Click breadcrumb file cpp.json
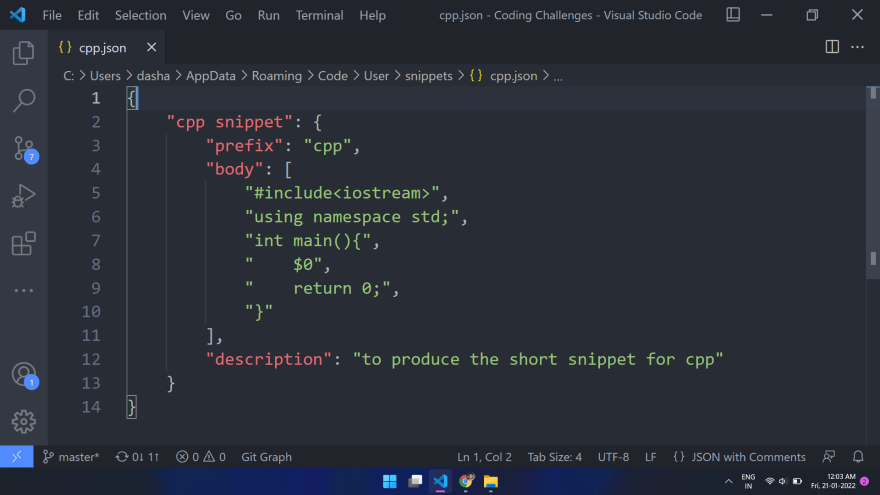880x495 pixels. click(514, 76)
